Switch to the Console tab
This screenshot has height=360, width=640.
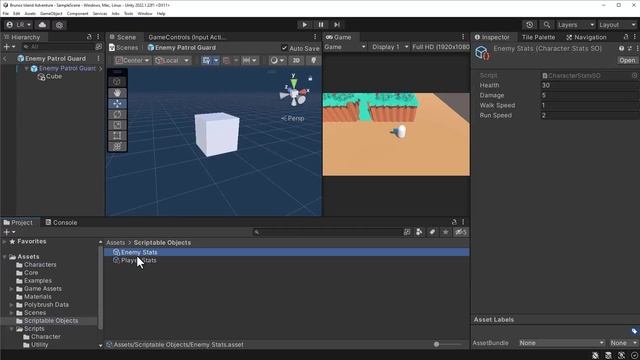click(61, 222)
